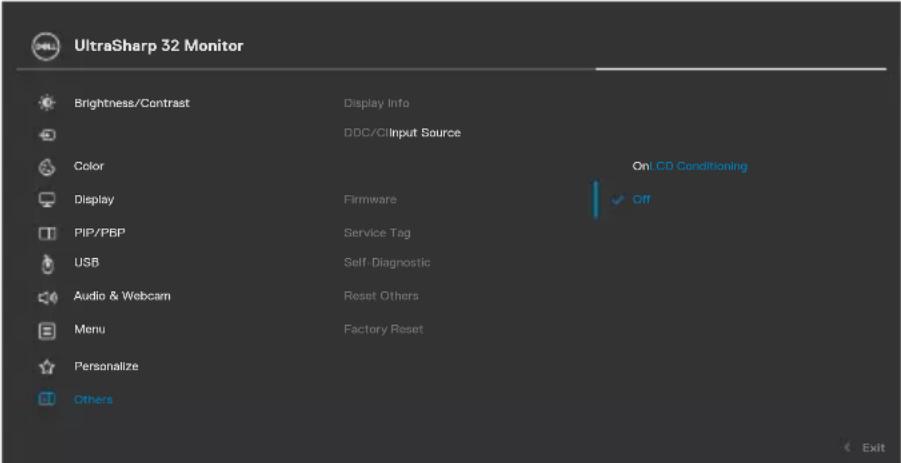Screen dimensions: 901x463
Task: Set LCD Conditioning to On
Action: [640, 166]
